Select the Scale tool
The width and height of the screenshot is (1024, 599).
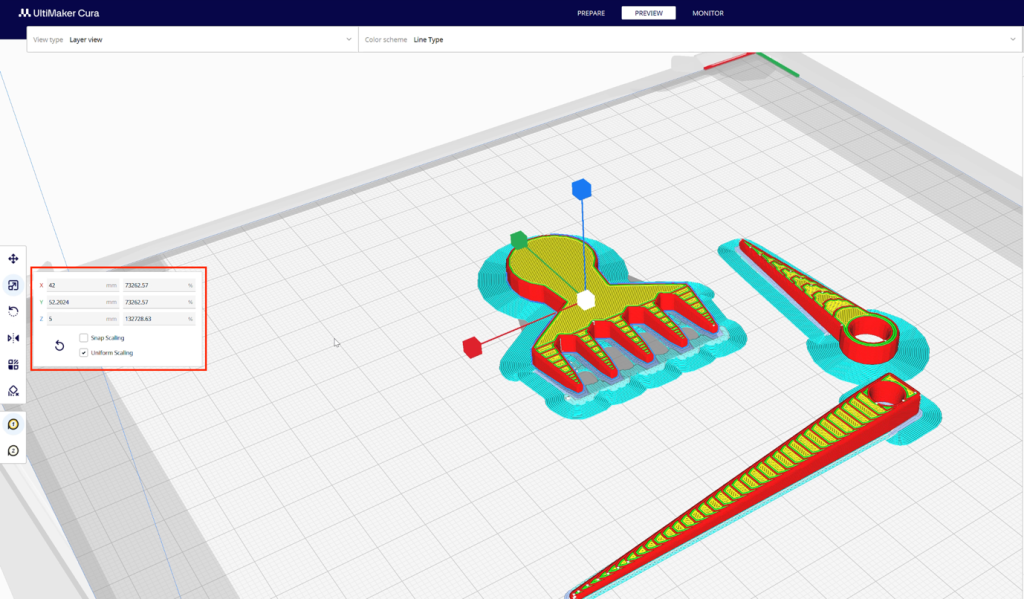[13, 285]
